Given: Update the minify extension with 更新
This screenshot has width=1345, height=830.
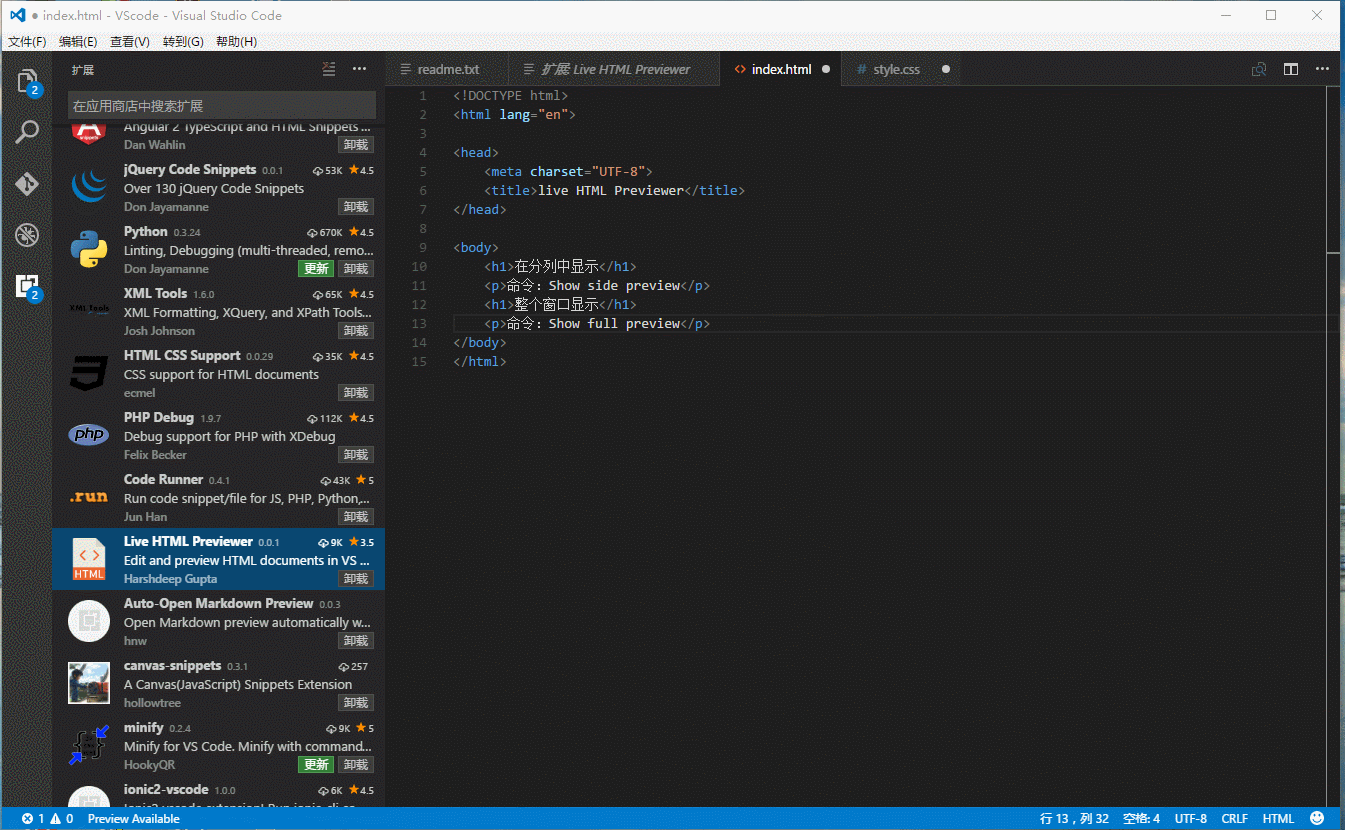Looking at the screenshot, I should (316, 765).
